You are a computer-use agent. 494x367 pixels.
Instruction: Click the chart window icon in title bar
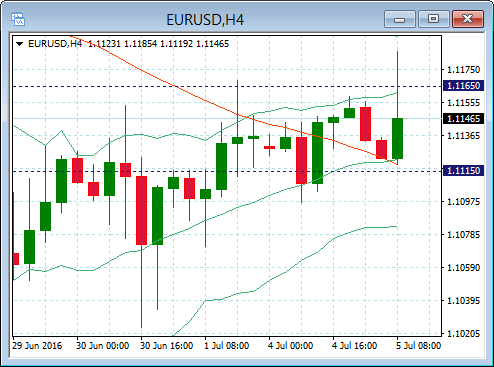pos(17,19)
